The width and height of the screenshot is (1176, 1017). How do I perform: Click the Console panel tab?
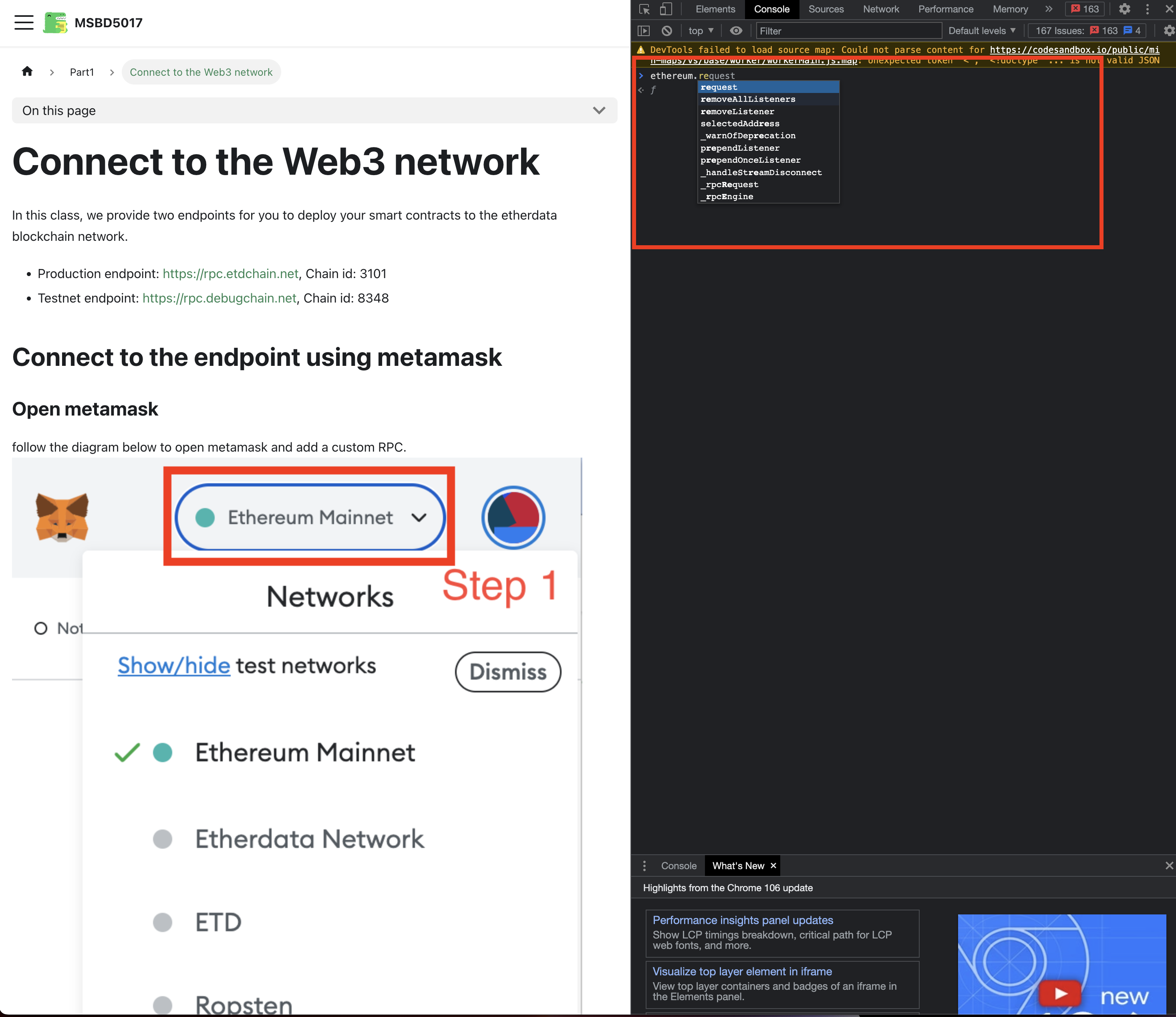[770, 8]
